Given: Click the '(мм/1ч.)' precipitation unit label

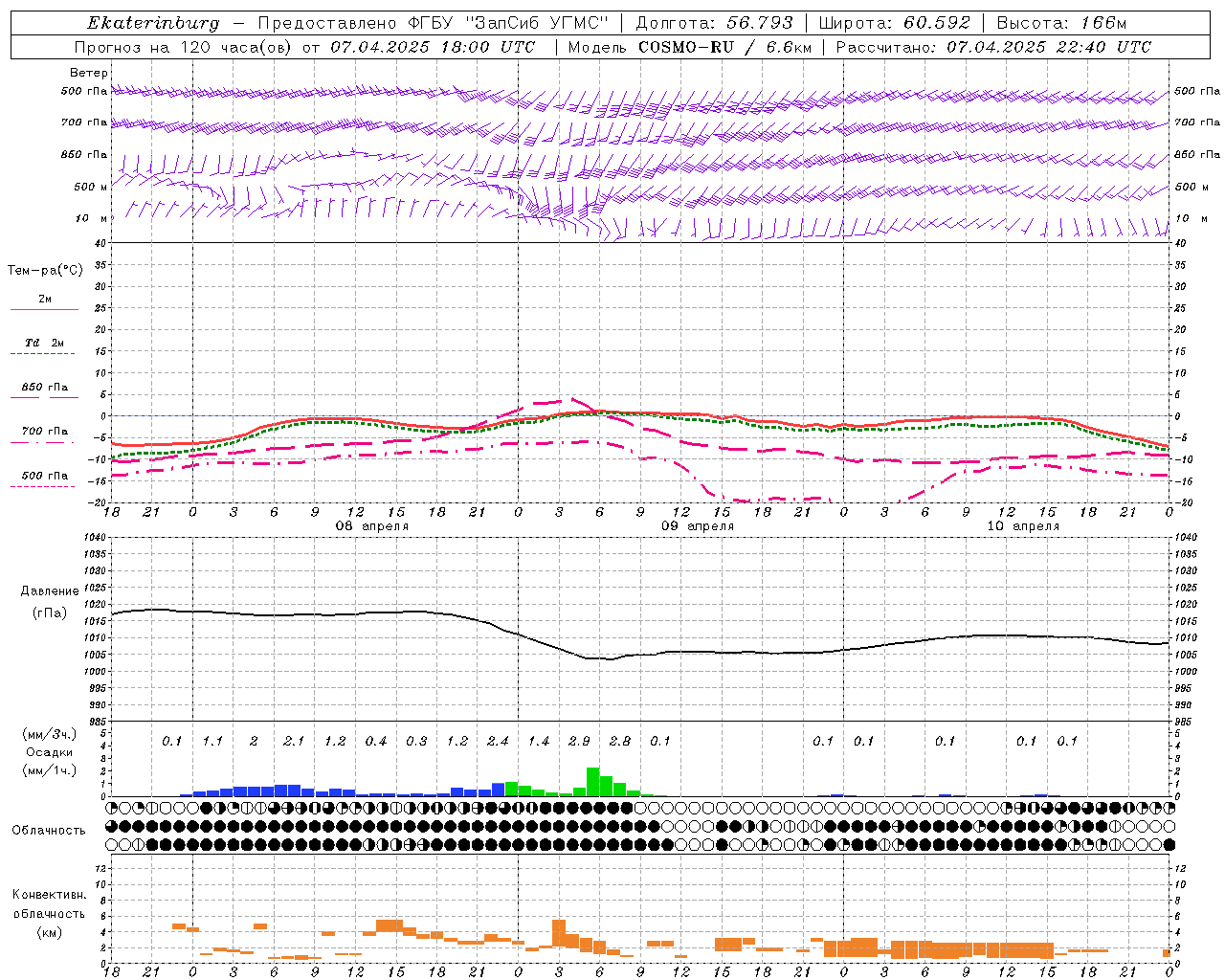Looking at the screenshot, I should coord(50,769).
